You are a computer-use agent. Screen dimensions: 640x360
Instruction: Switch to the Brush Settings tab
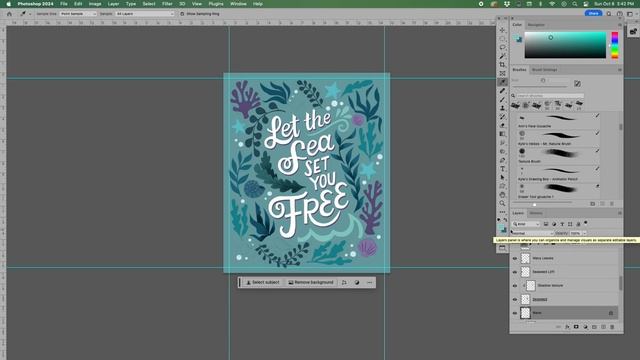544,70
